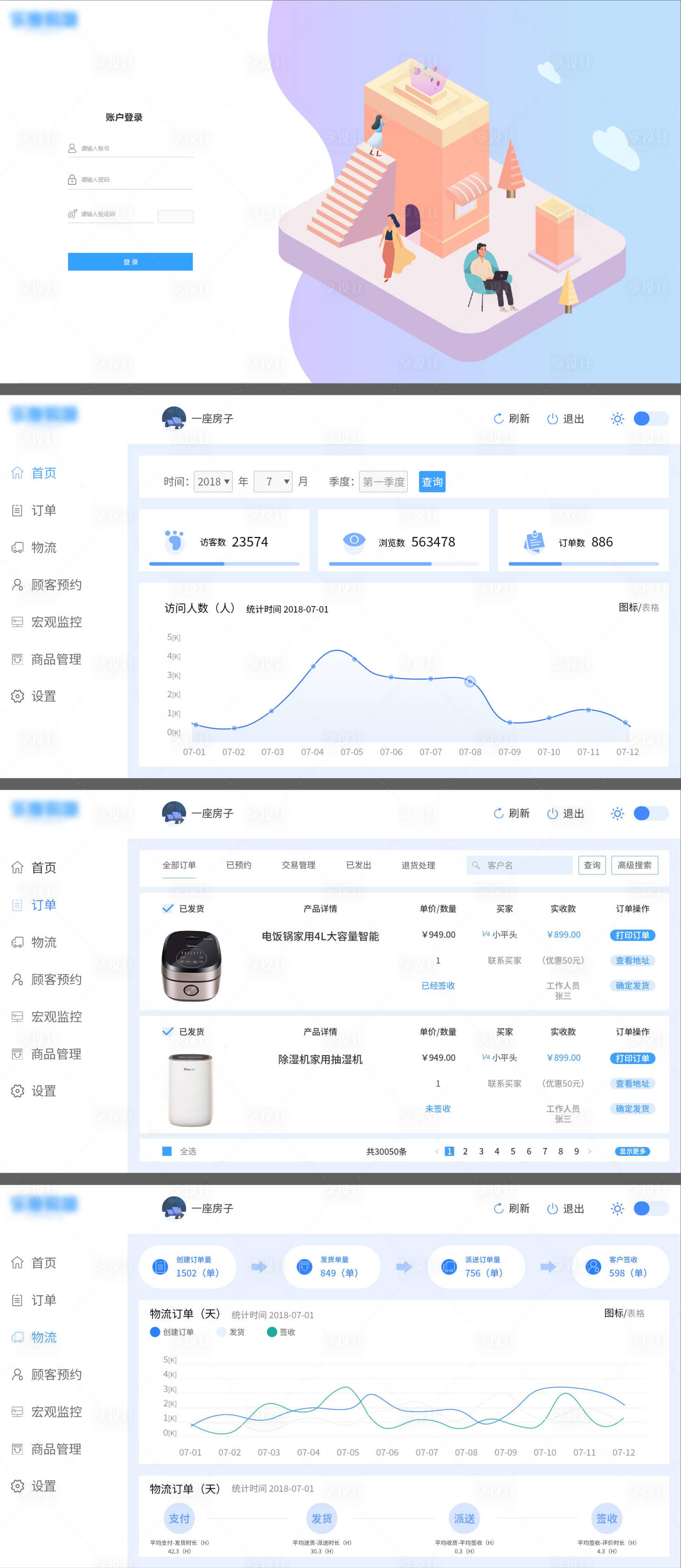Click the rice cooker product thumbnail
681x1568 pixels.
(x=191, y=966)
